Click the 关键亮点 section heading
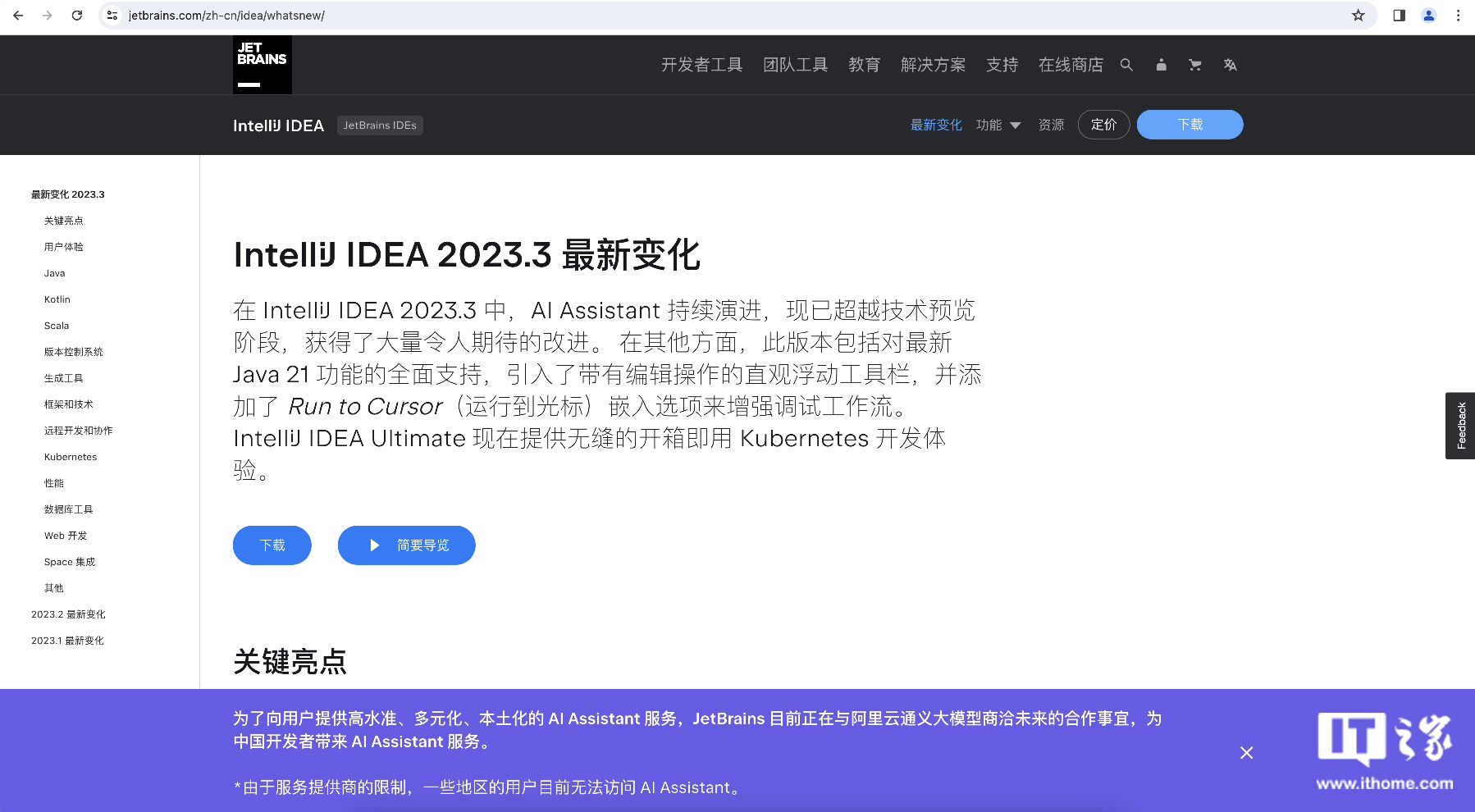This screenshot has width=1475, height=812. [290, 662]
